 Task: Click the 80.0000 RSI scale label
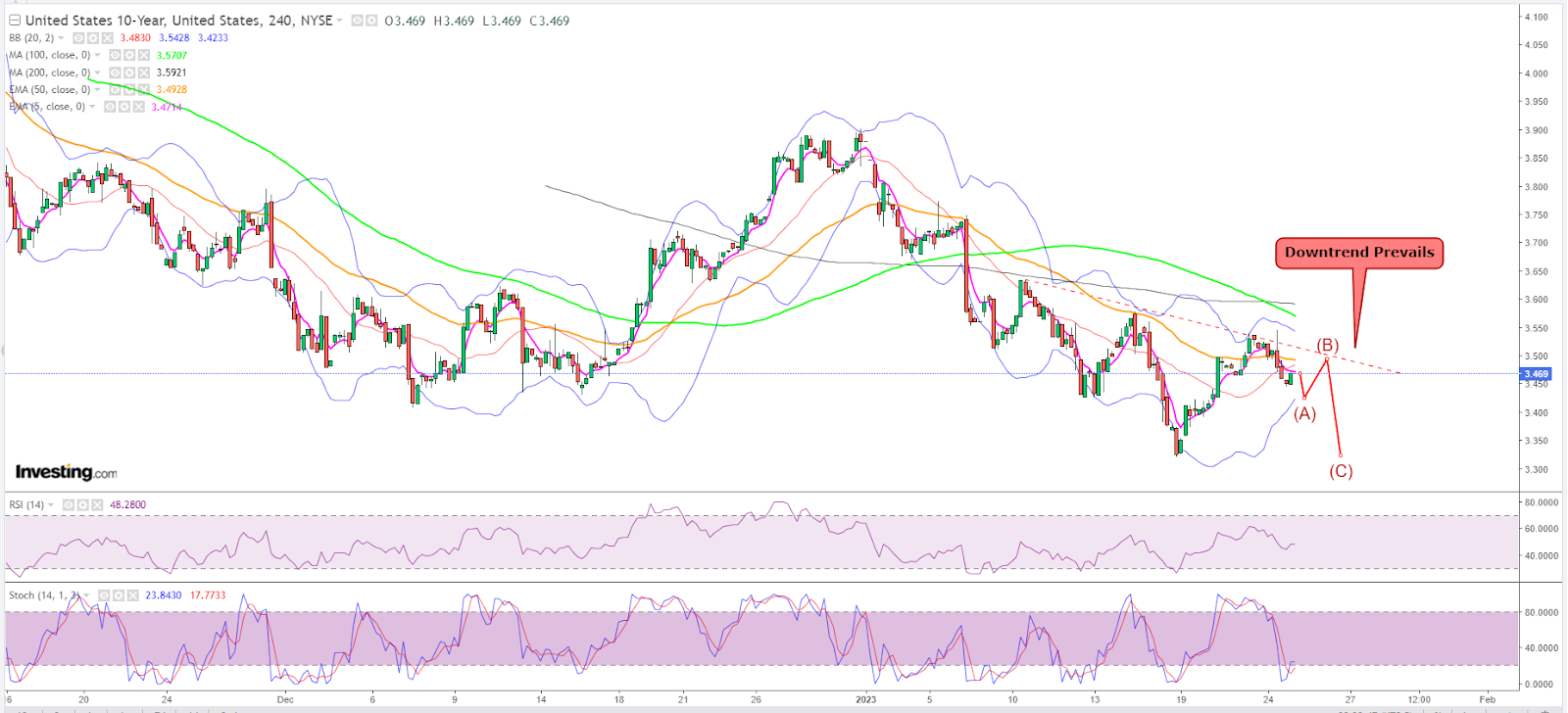(1541, 502)
